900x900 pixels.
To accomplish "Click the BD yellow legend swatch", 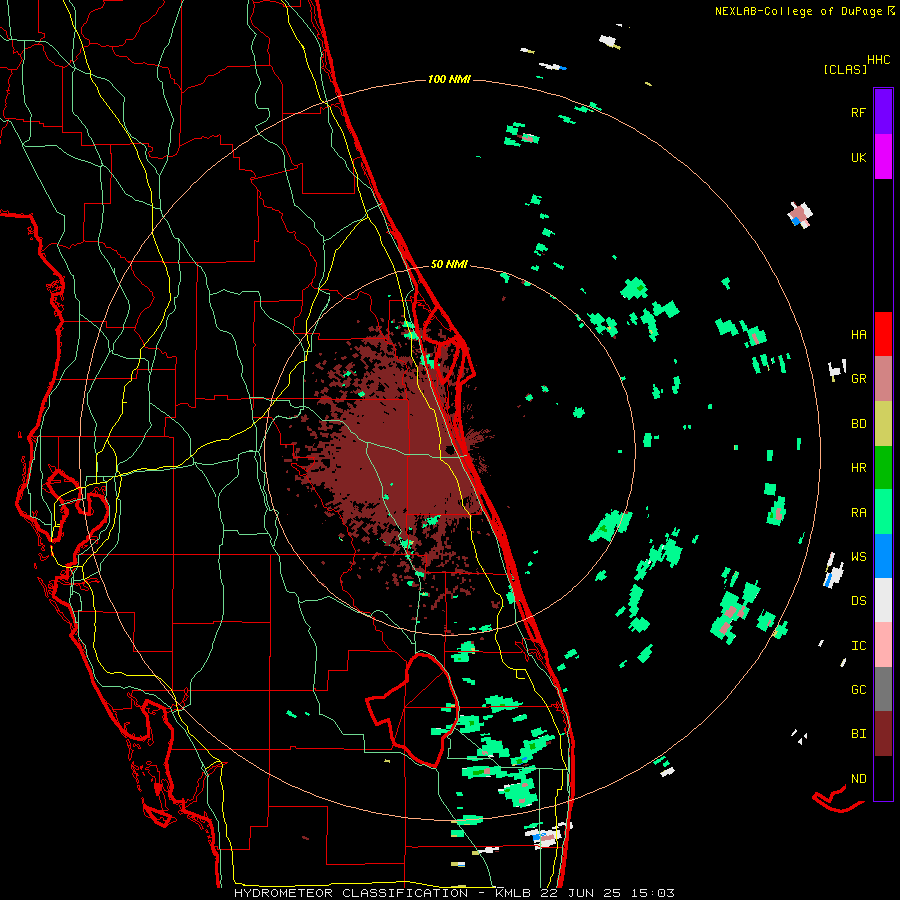I will [883, 423].
